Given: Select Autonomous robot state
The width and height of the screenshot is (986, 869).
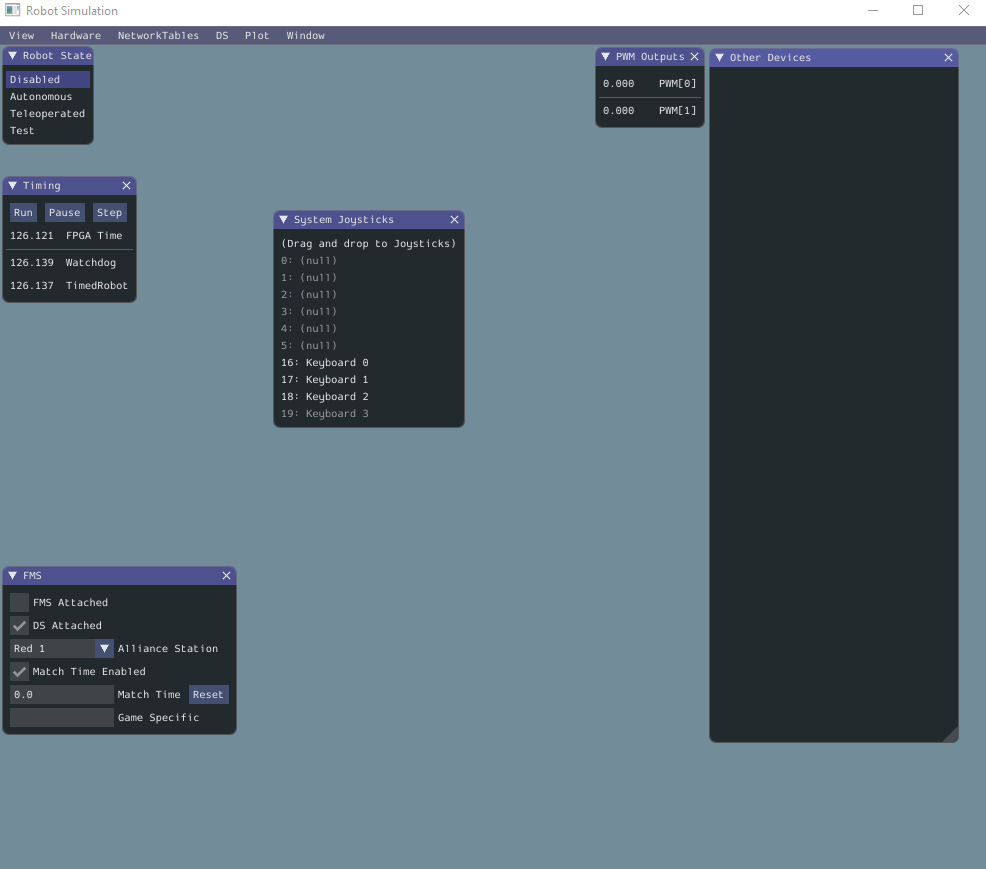Looking at the screenshot, I should point(48,96).
